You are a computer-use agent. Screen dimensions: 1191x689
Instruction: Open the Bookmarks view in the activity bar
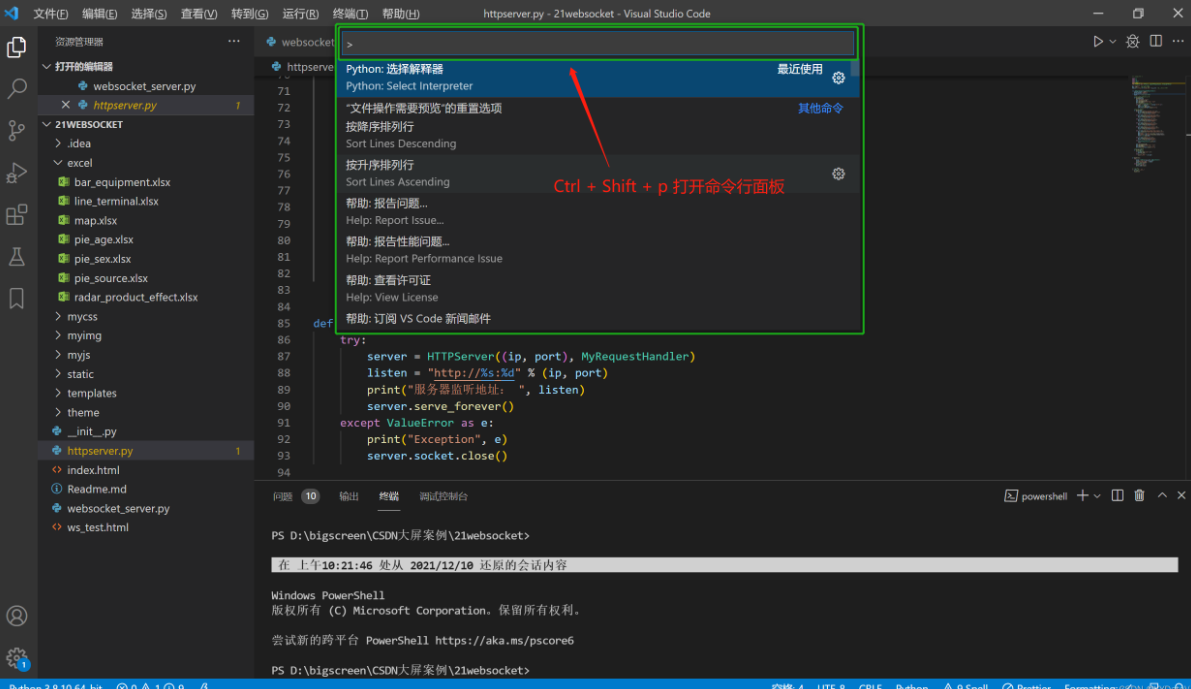(x=17, y=298)
